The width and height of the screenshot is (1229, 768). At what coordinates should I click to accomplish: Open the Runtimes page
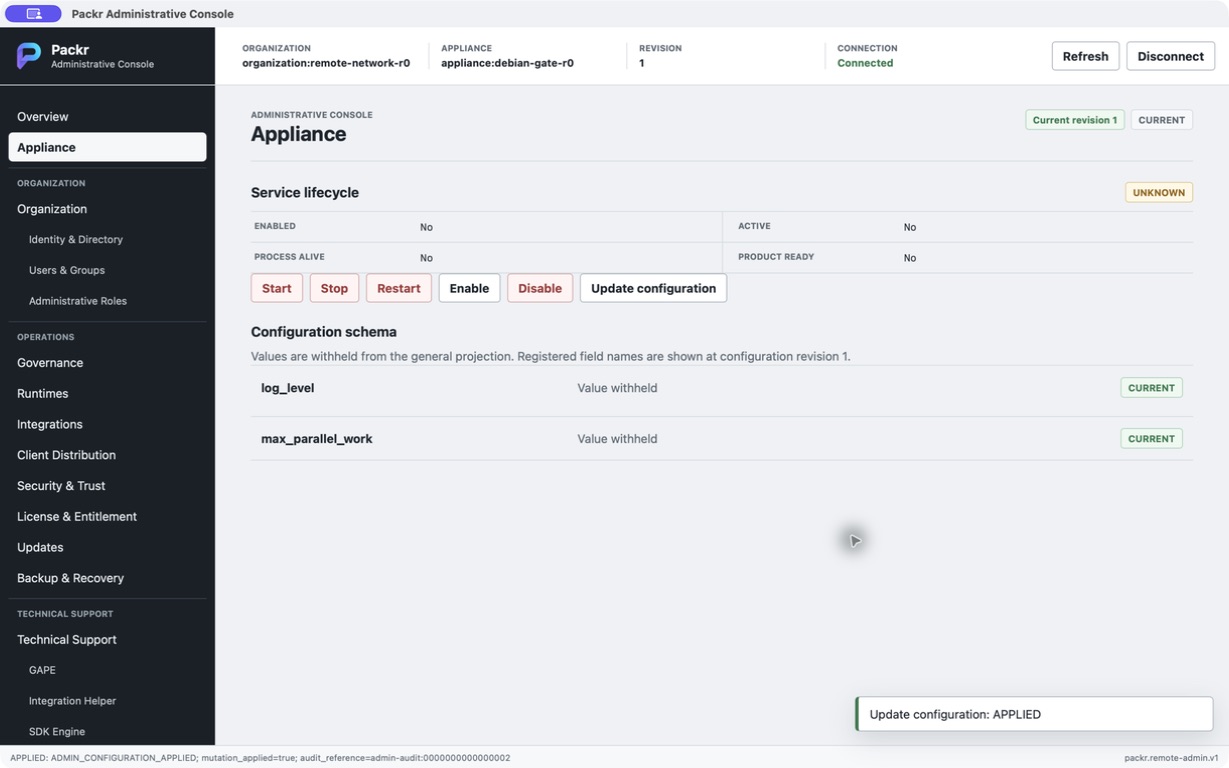[x=107, y=394]
